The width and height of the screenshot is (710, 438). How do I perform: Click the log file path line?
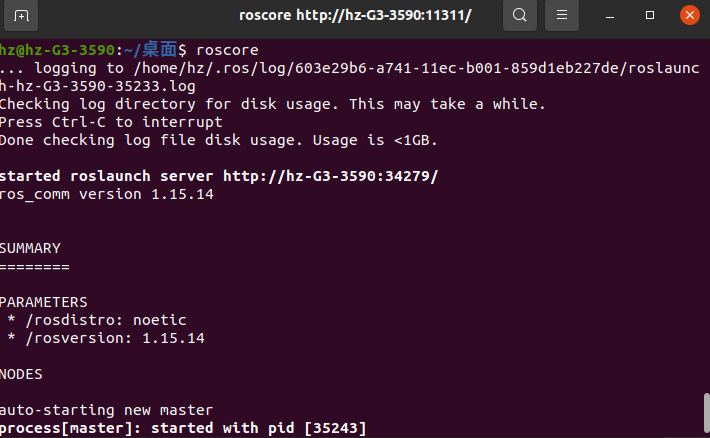pos(350,68)
